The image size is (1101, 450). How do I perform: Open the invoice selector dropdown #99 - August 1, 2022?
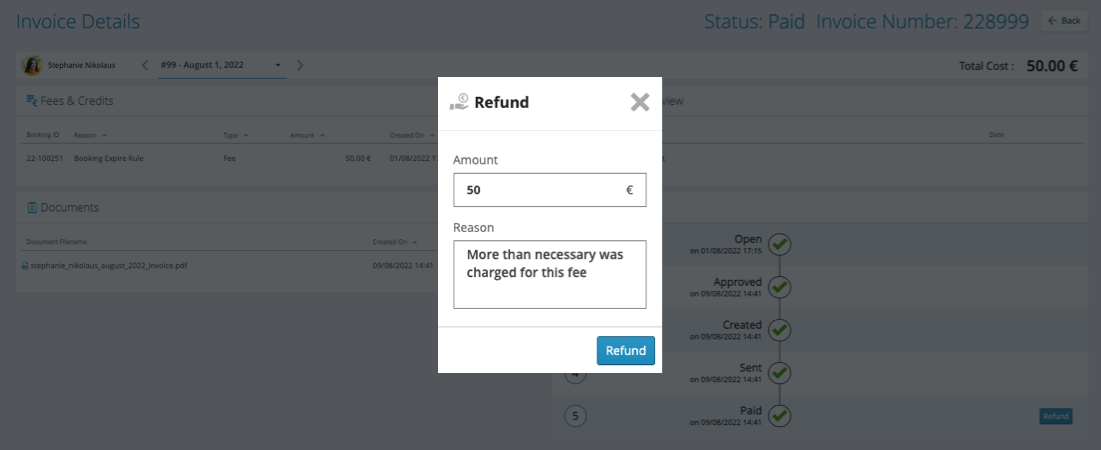(221, 65)
